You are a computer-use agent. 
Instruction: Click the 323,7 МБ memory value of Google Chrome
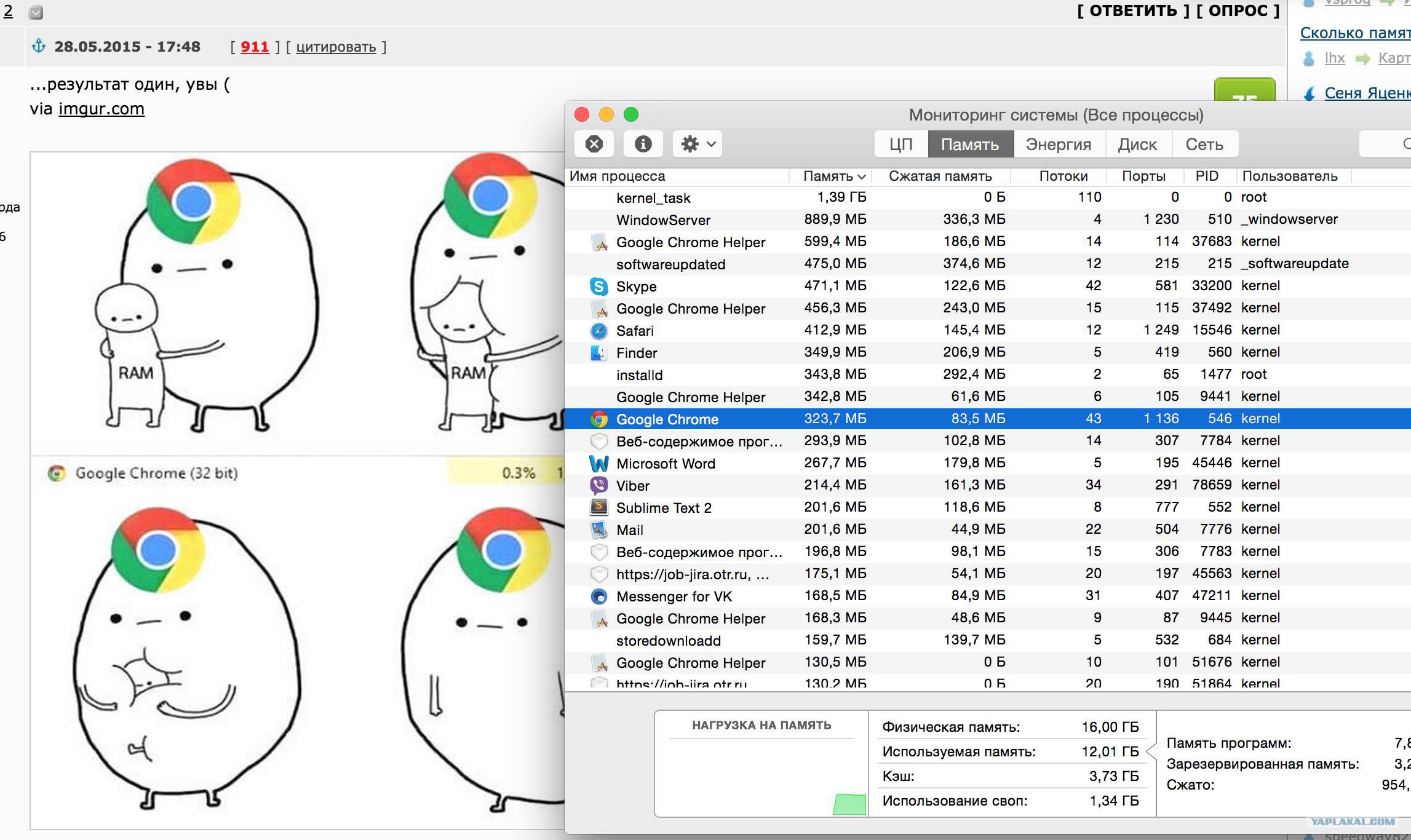[835, 419]
